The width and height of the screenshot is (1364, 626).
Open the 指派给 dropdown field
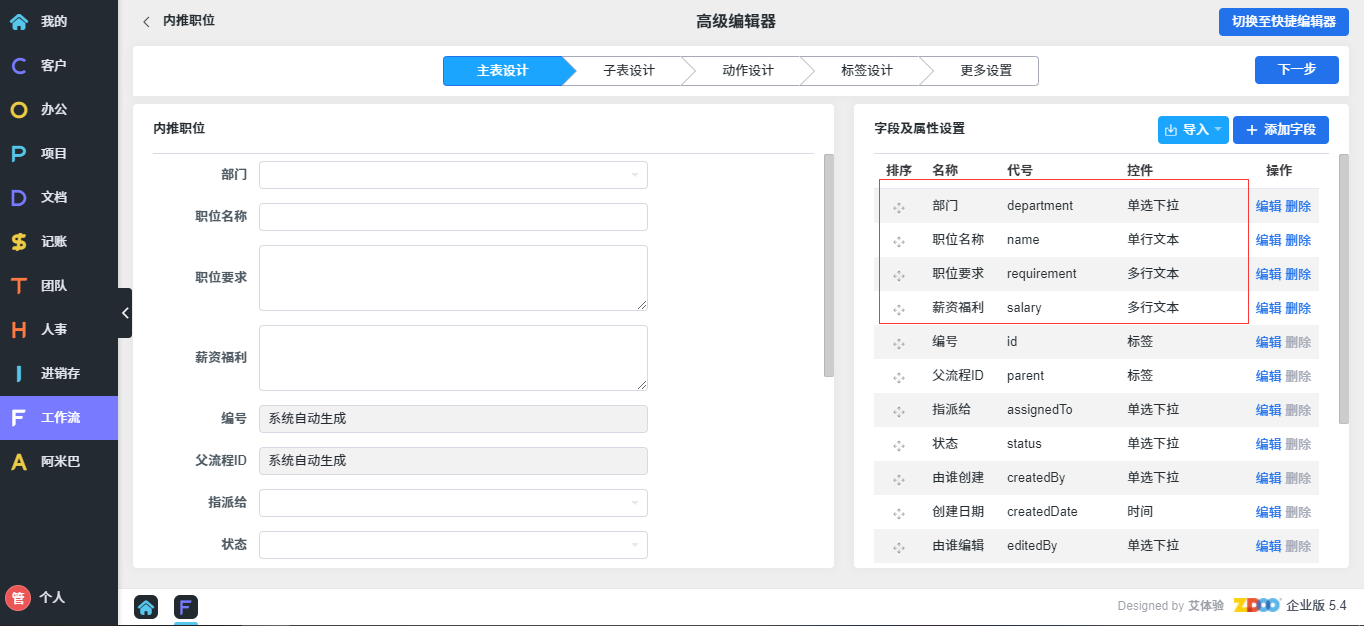point(453,503)
